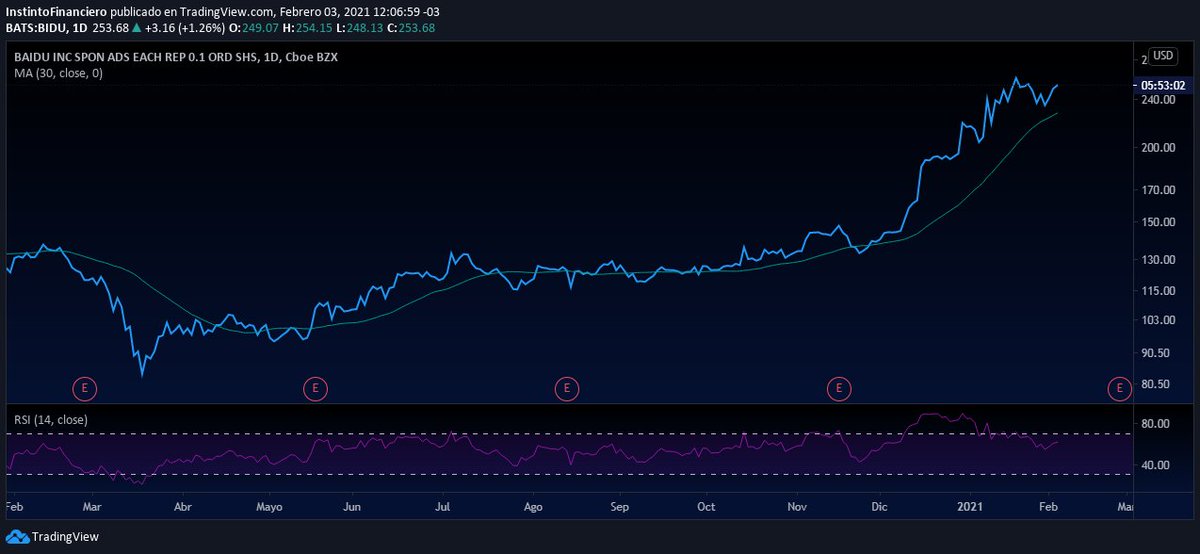Click the Abr month label on time axis
The width and height of the screenshot is (1200, 554).
coord(183,507)
